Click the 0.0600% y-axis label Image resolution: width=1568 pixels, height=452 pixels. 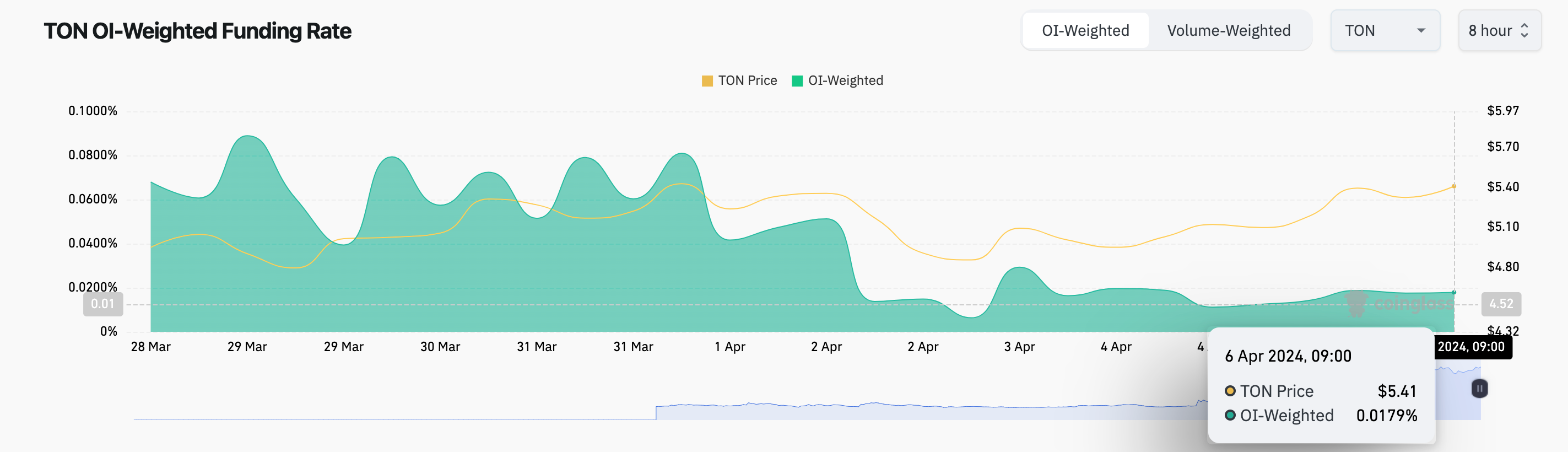pyautogui.click(x=93, y=199)
